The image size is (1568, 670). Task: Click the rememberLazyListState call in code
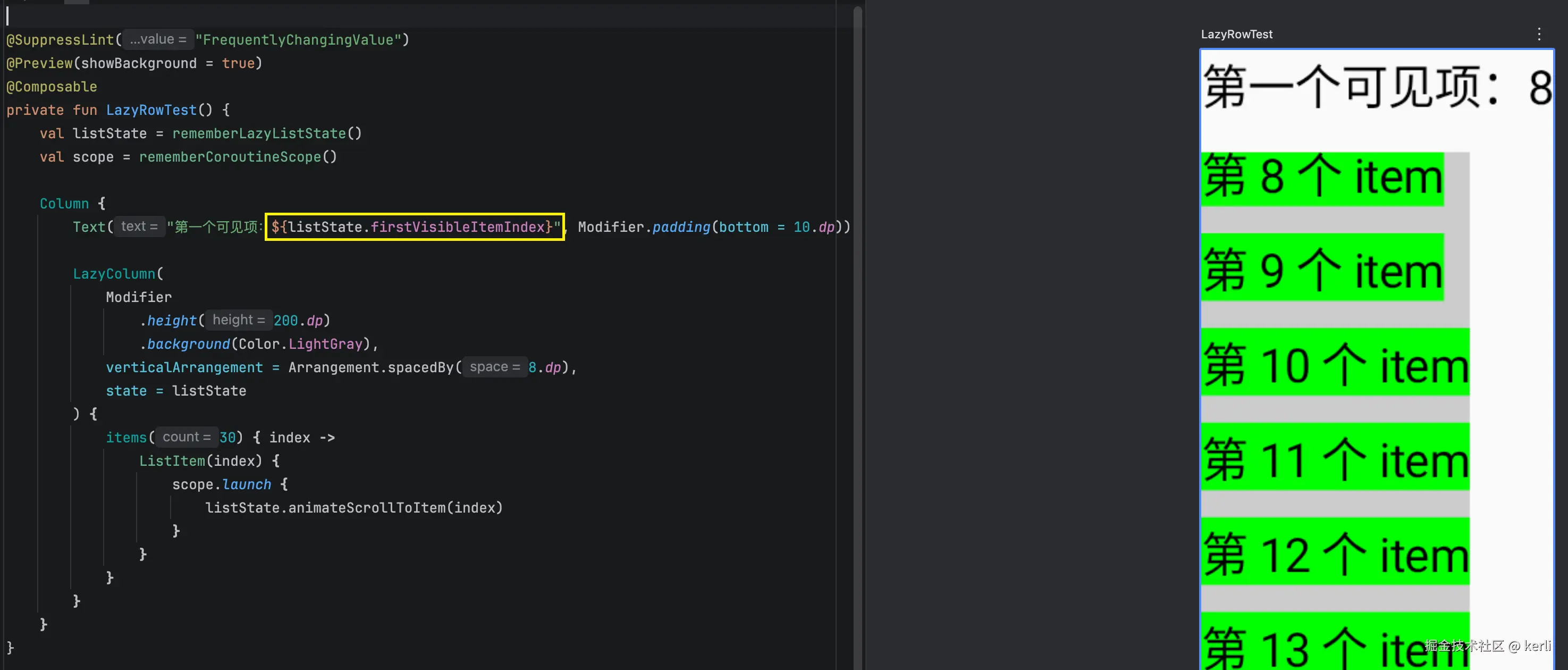pos(259,133)
